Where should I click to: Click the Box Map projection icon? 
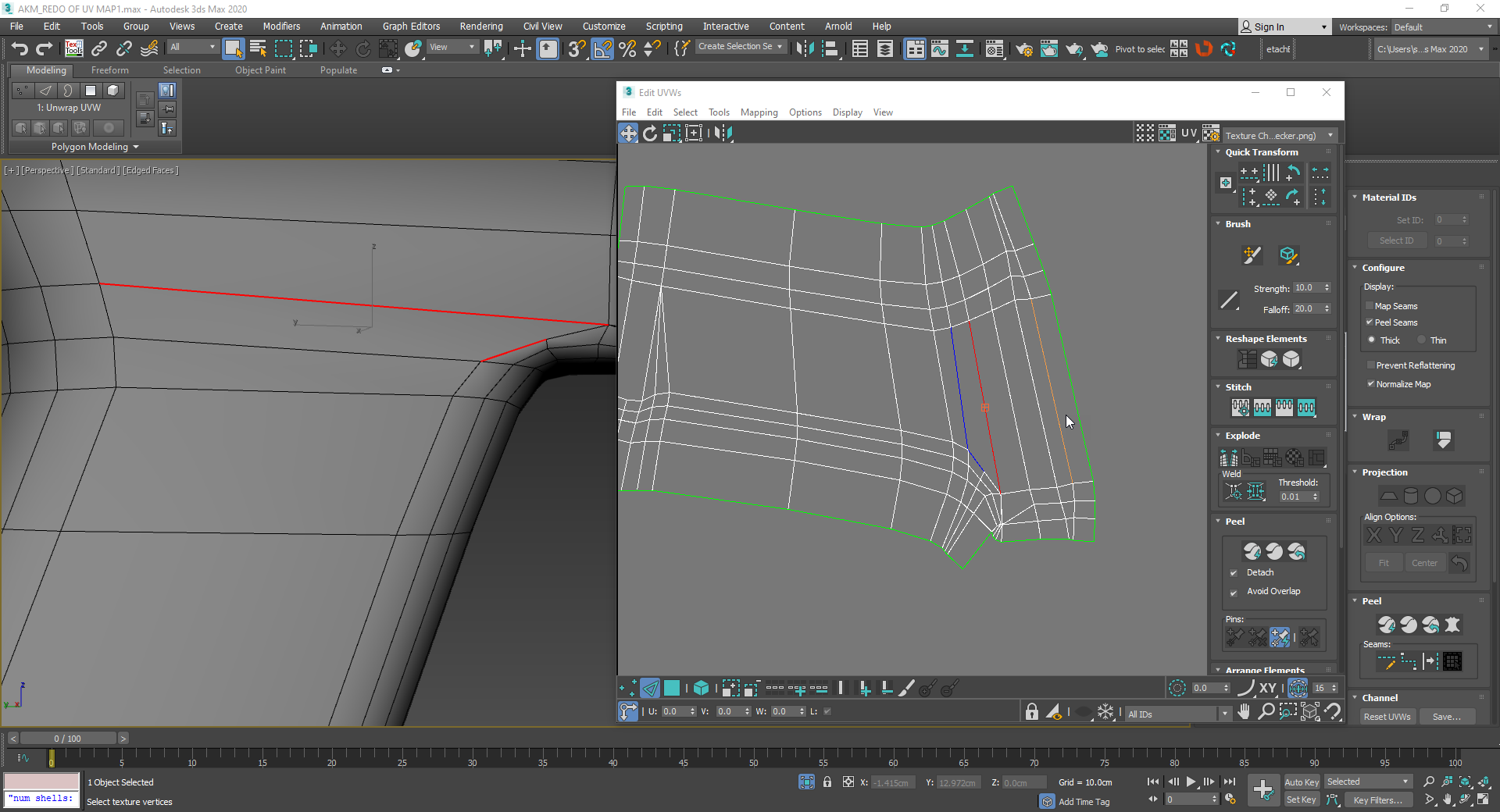[1454, 496]
